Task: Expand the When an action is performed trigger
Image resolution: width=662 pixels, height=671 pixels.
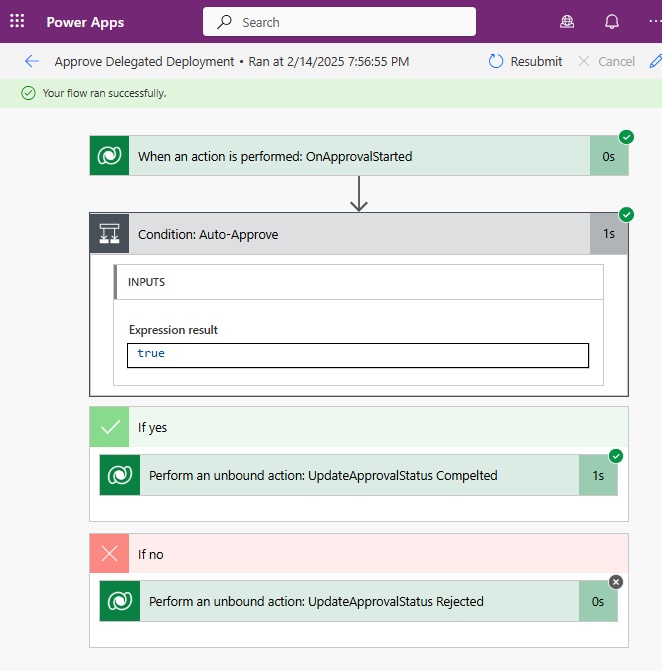Action: pos(359,156)
